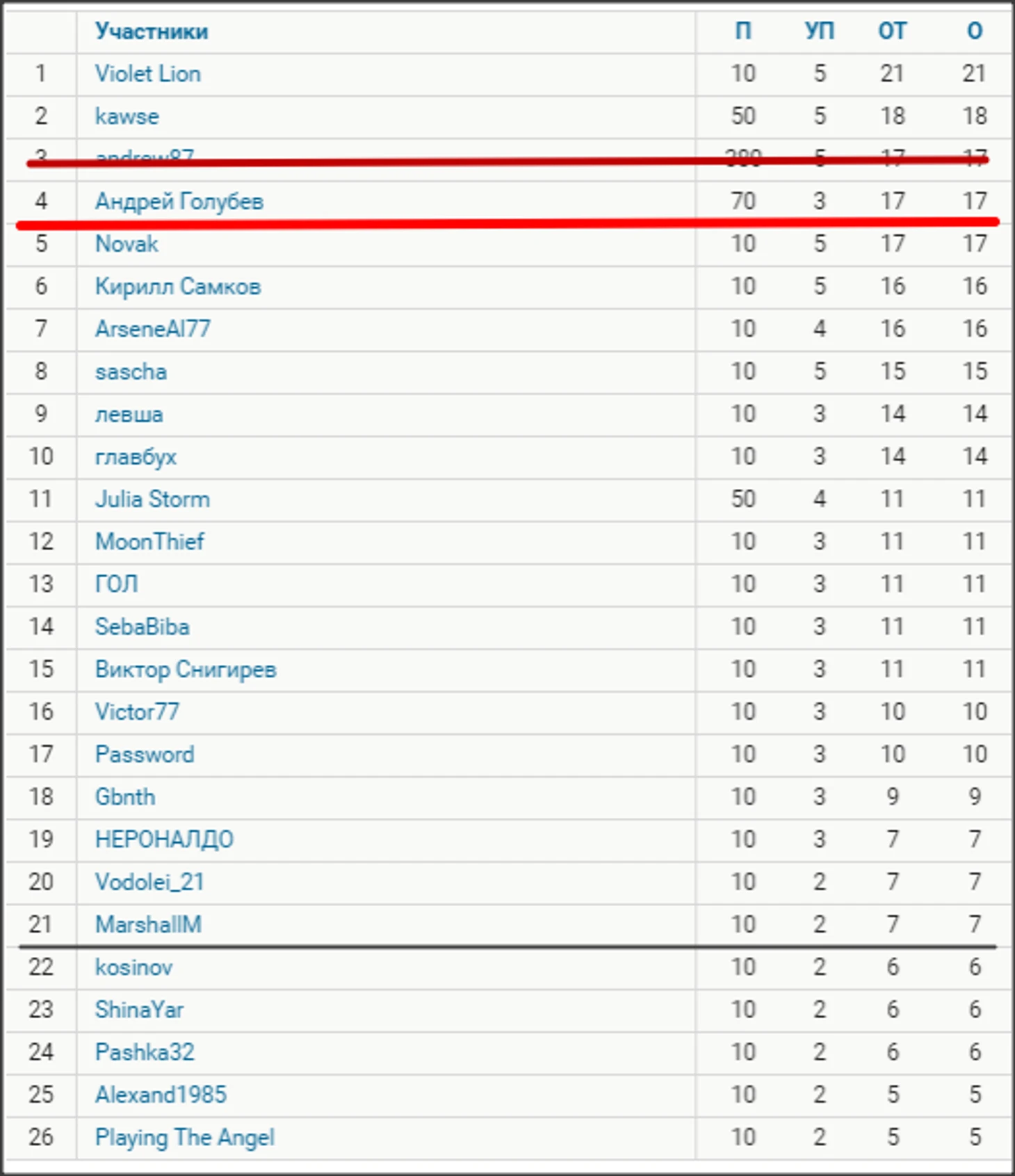Click the П column header
The height and width of the screenshot is (1176, 1015).
(x=743, y=31)
